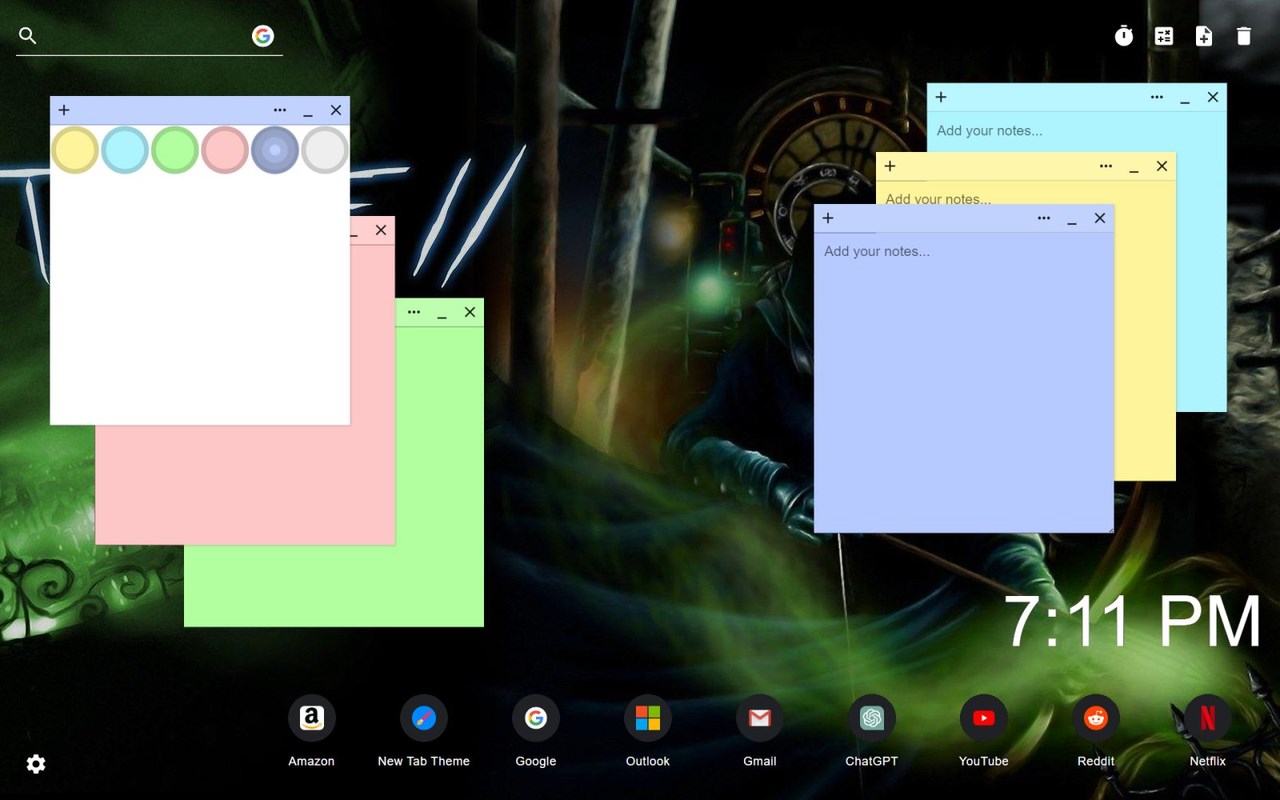Open the three-dot options on the cyan note
The height and width of the screenshot is (800, 1280).
[x=1157, y=97]
